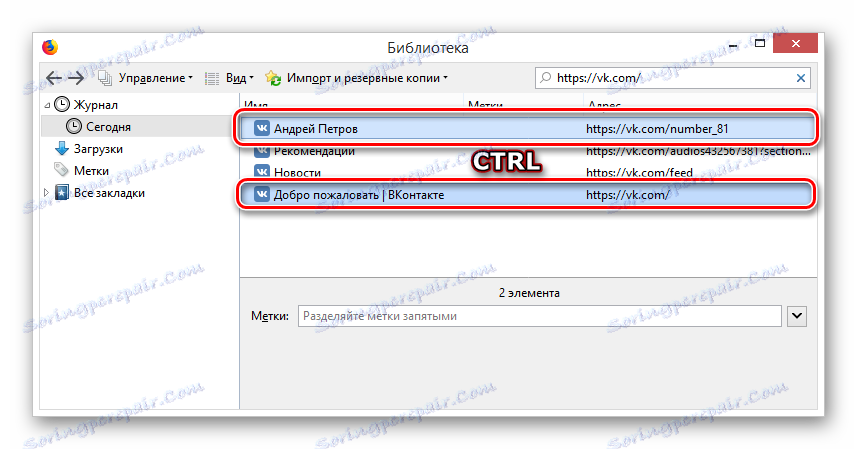Click the Сегодня clock icon
The width and height of the screenshot is (857, 449).
pyautogui.click(x=74, y=126)
